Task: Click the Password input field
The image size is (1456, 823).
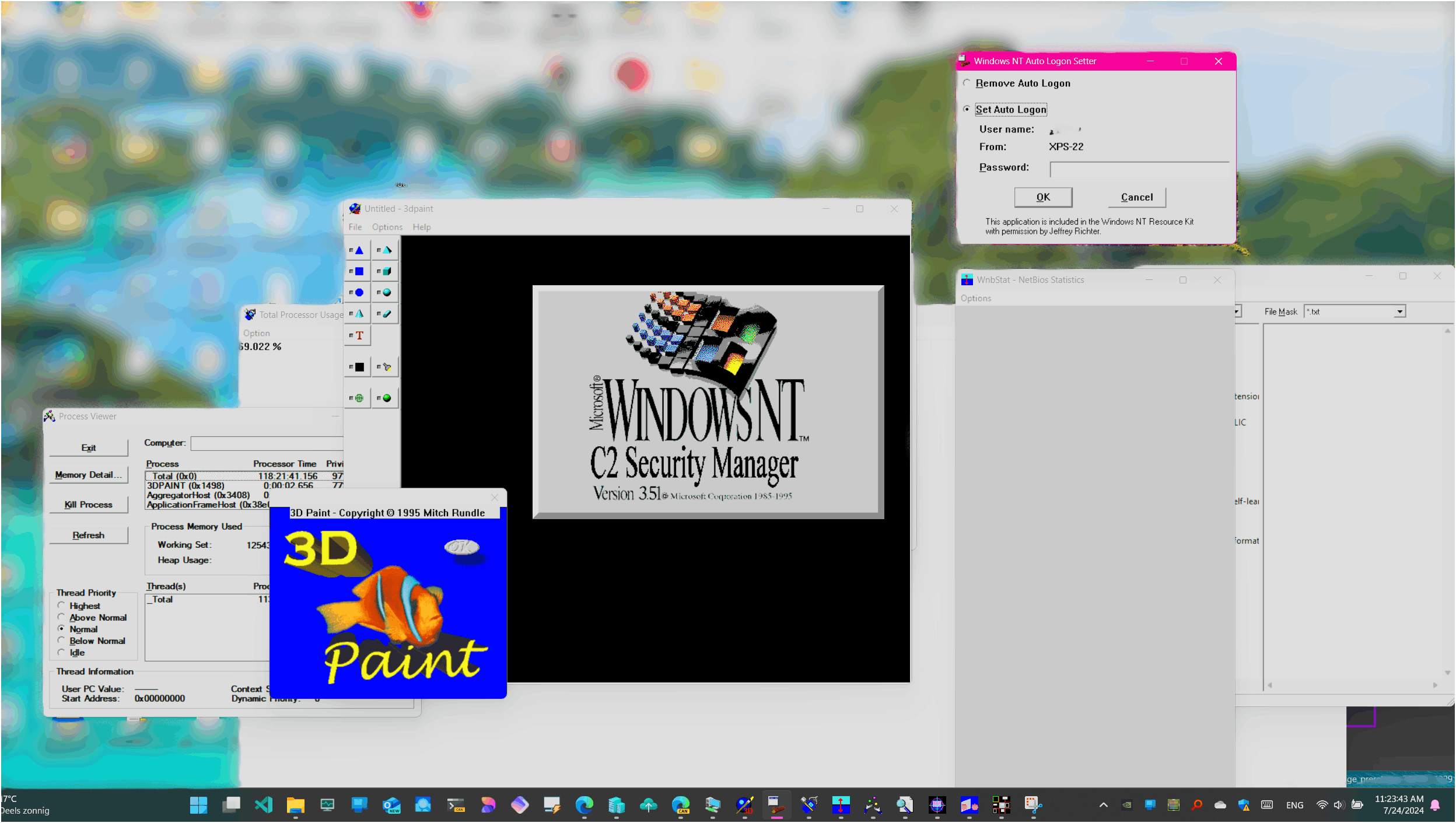Action: coord(1138,170)
